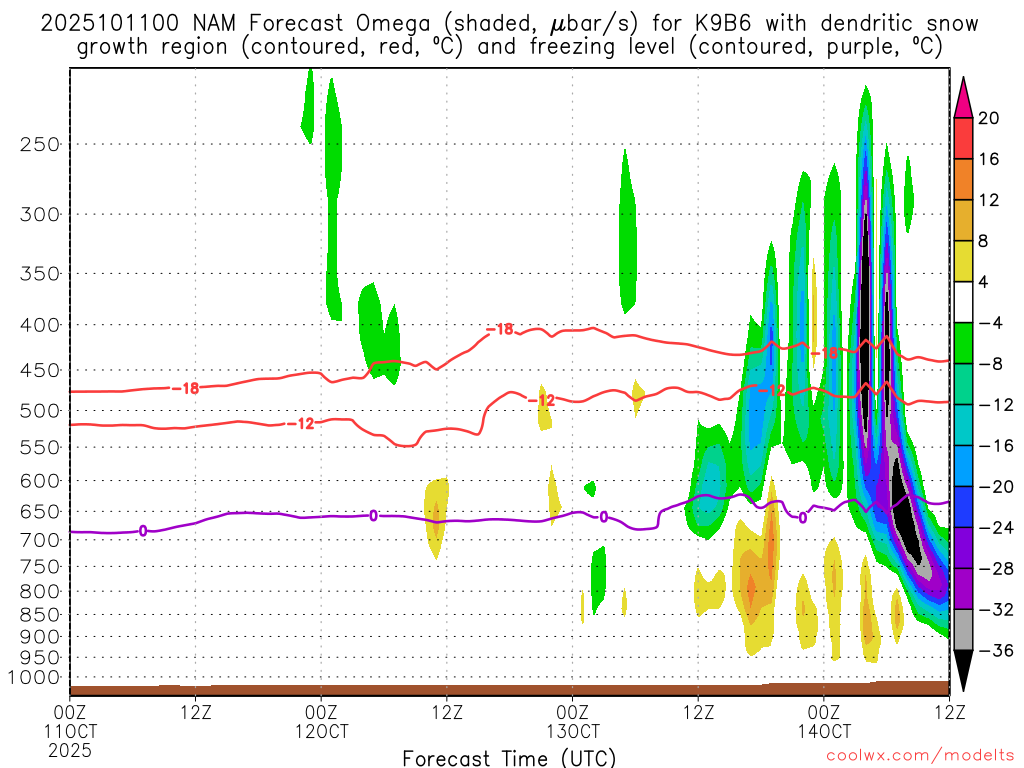Click the pink top arrow of colorbar
Viewport: 1024px width, 768px height.
click(x=963, y=97)
